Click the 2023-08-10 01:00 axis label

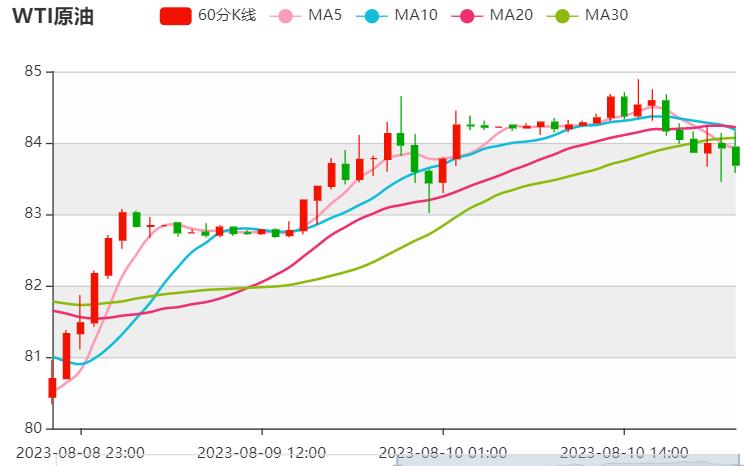click(x=443, y=452)
